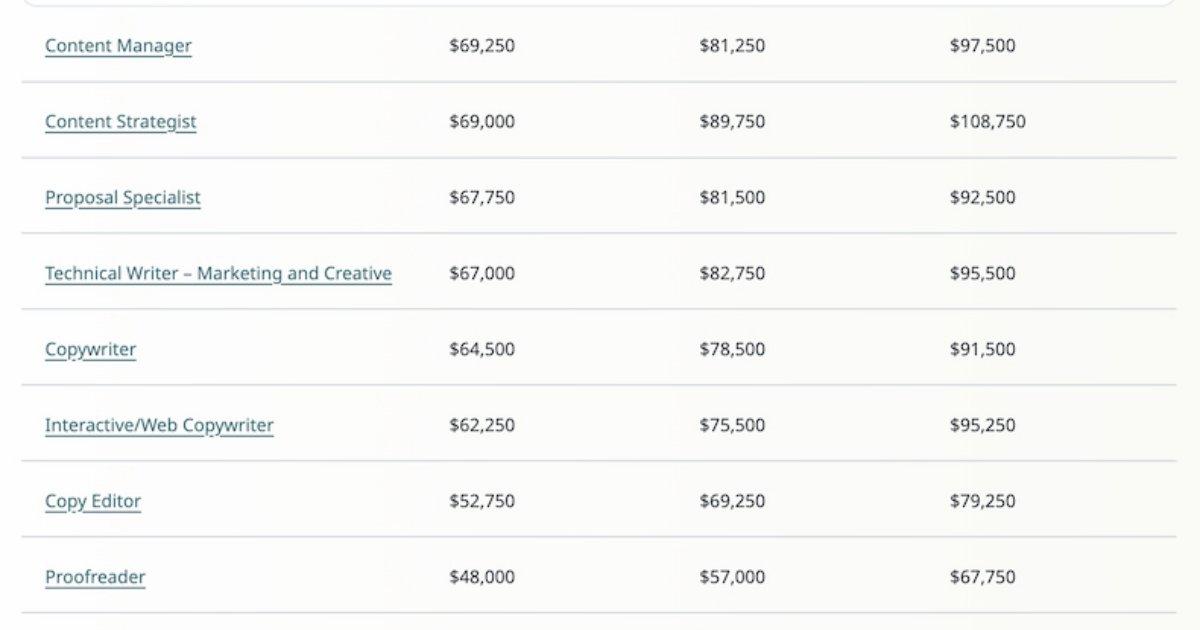Open the Copy Editor job link
Screen dimensions: 1200x630
92,501
